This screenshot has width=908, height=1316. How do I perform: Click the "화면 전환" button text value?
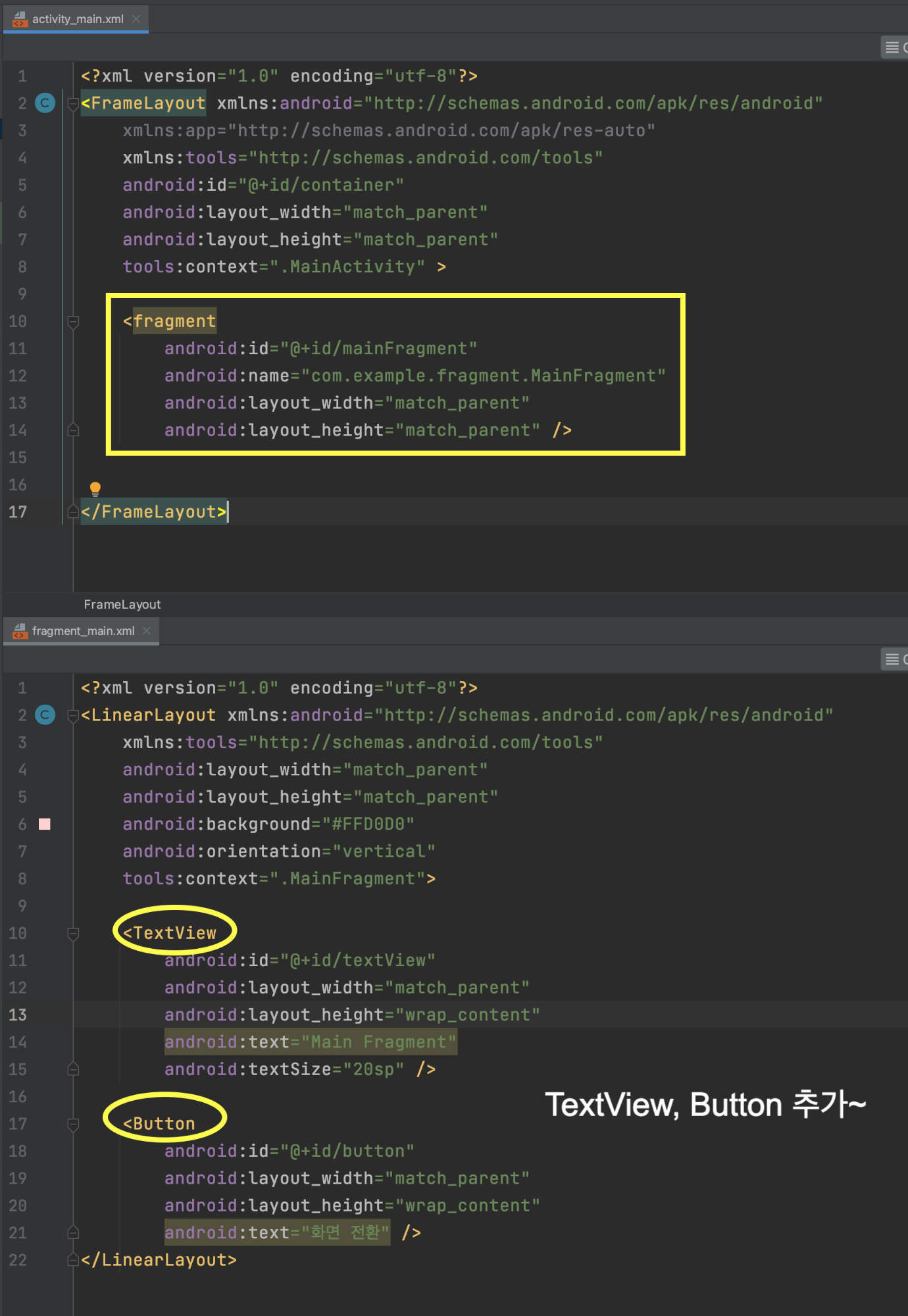(345, 1232)
